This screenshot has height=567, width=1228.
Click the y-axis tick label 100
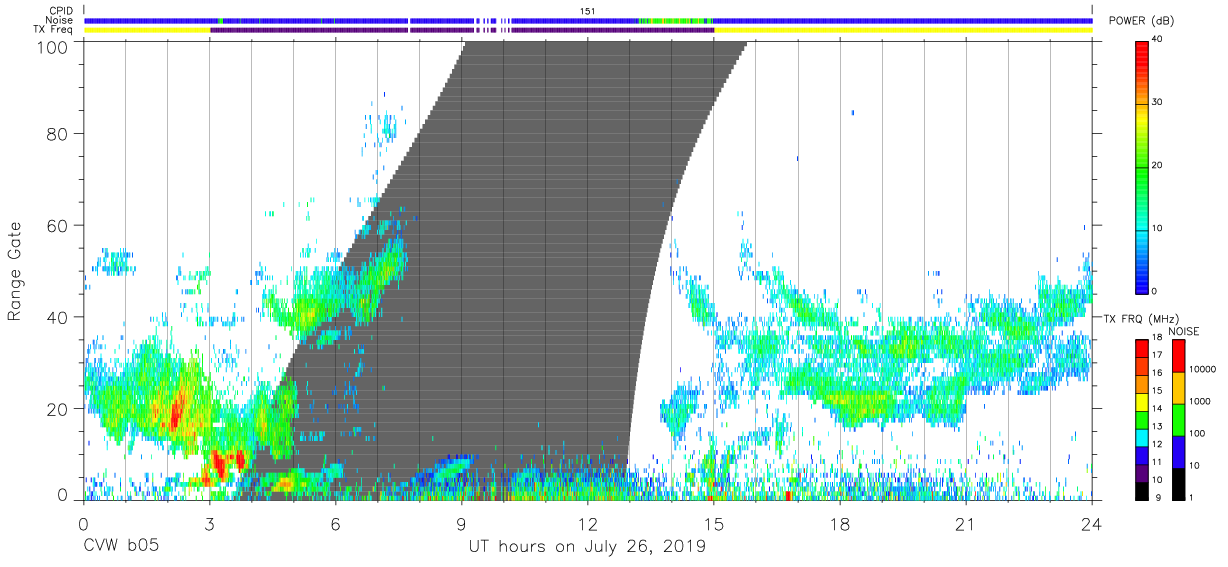point(54,47)
